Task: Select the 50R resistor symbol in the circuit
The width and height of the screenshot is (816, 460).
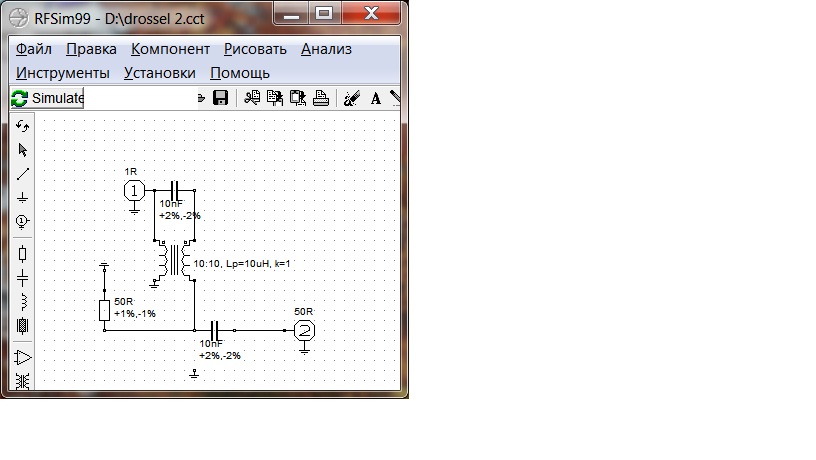Action: (104, 310)
